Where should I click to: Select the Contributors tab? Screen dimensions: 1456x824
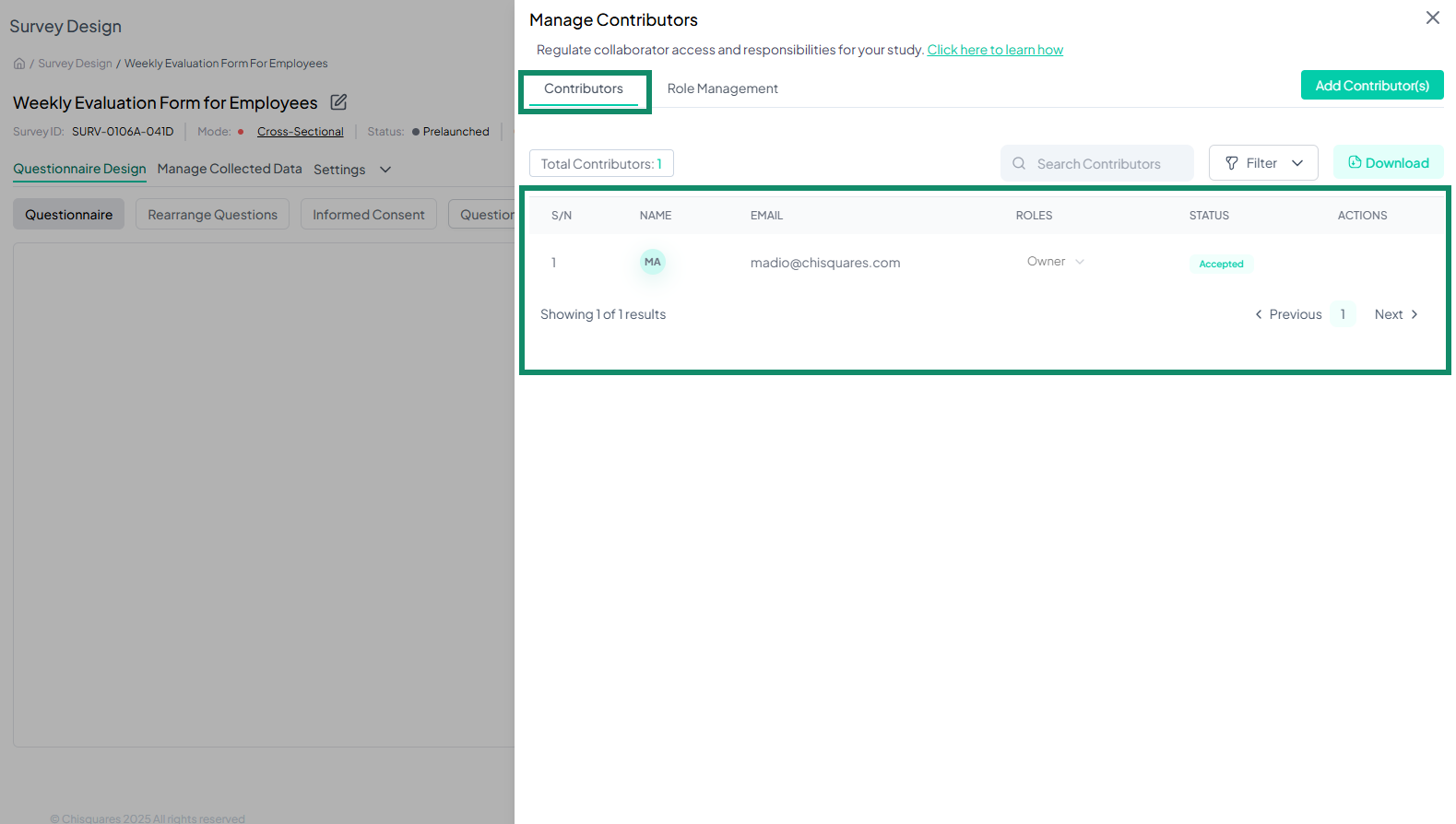pos(584,88)
